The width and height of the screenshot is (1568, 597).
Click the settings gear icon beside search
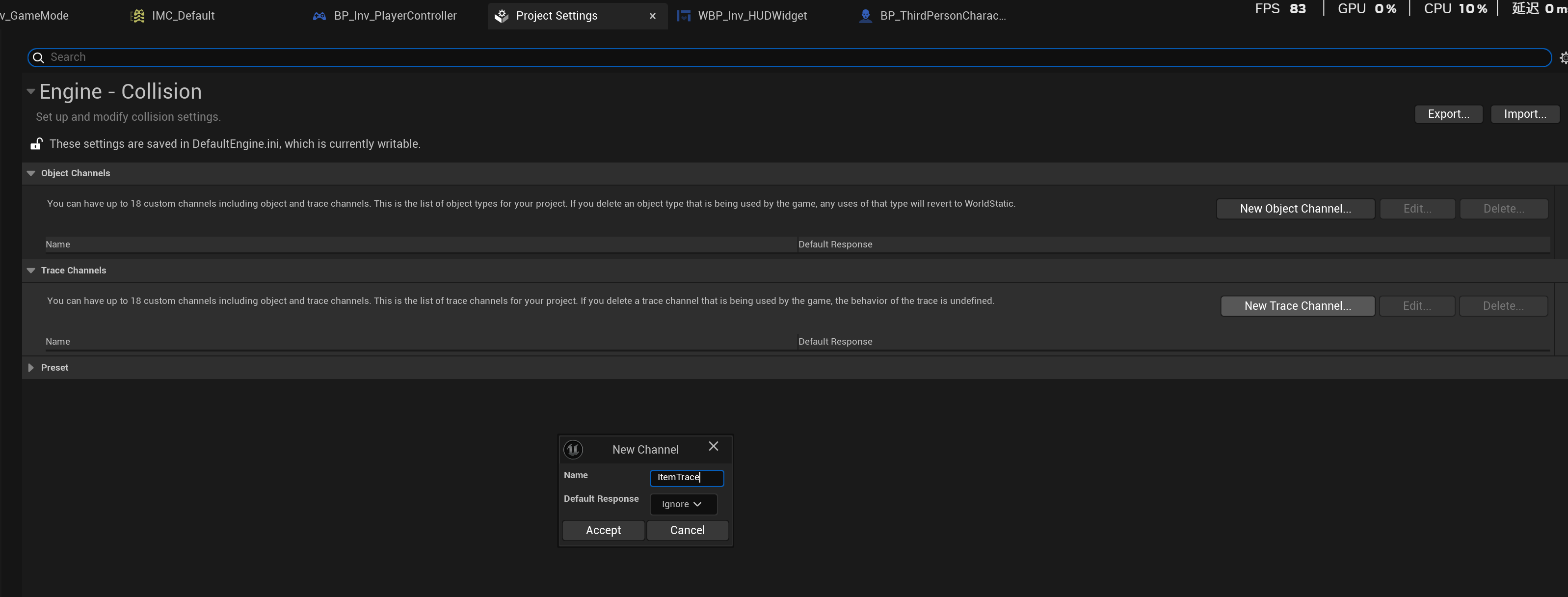tap(1563, 58)
